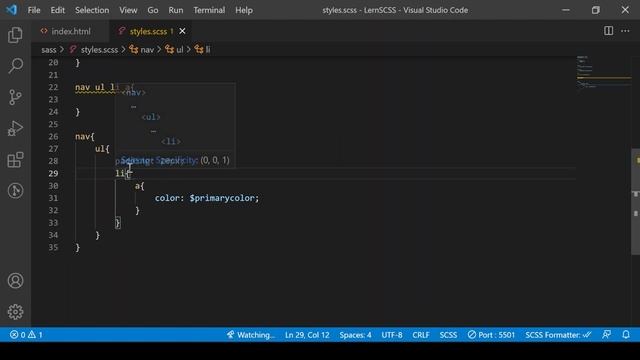This screenshot has width=640, height=360.
Task: Open the File menu
Action: pos(34,10)
